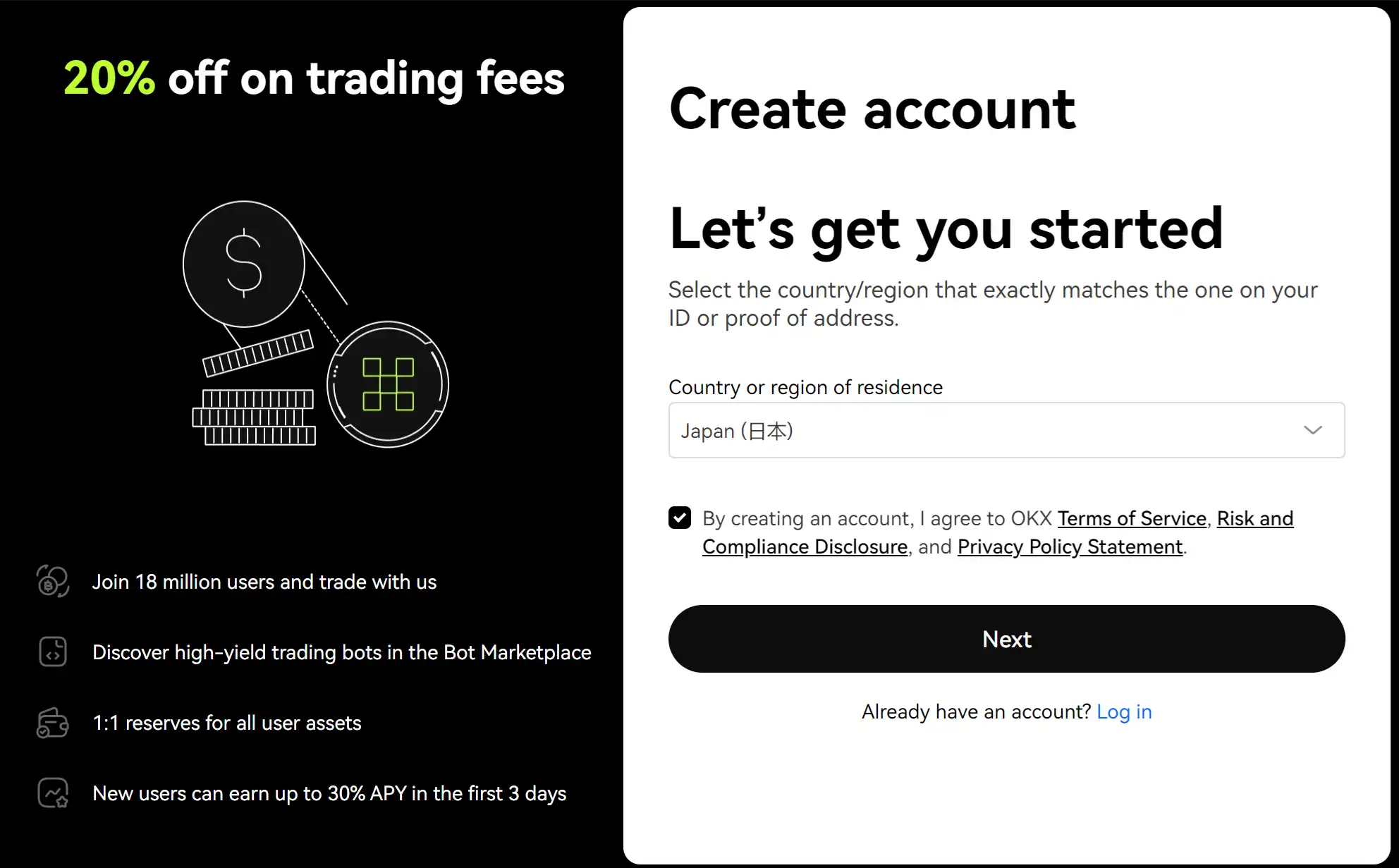1399x868 pixels.
Task: Open Privacy Policy Statement link
Action: [1070, 546]
